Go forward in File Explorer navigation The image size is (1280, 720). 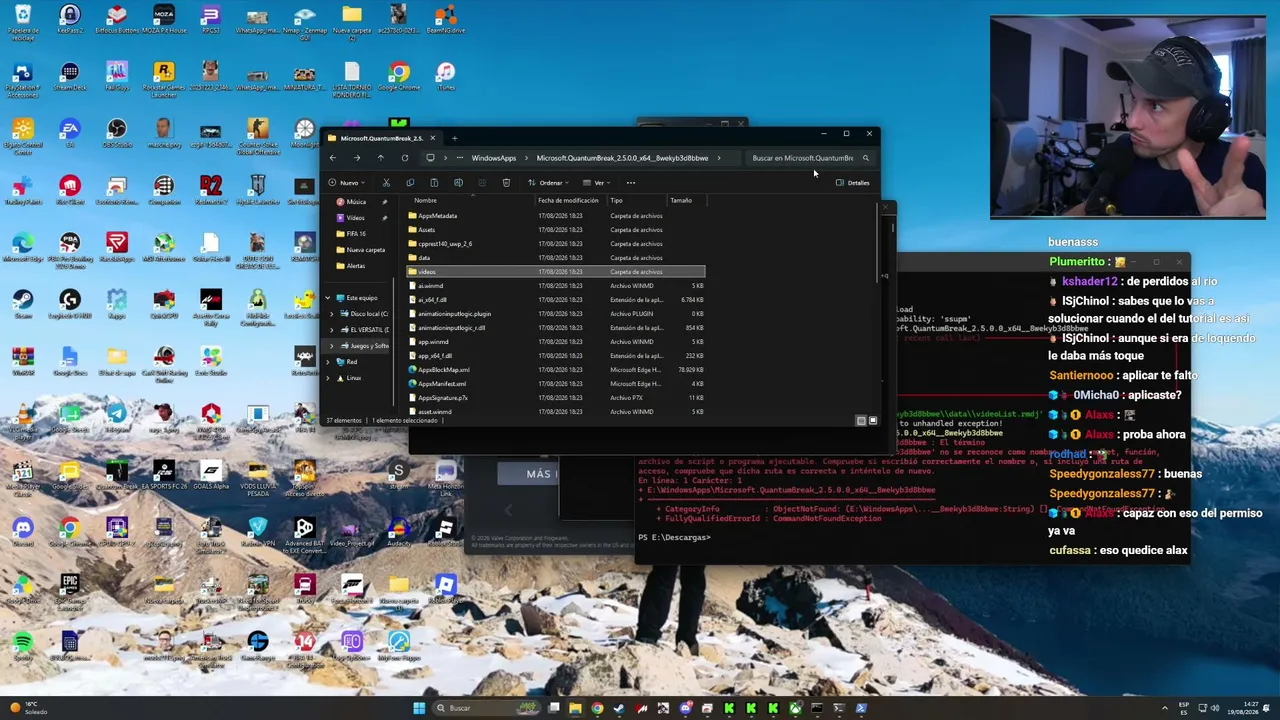click(x=356, y=158)
